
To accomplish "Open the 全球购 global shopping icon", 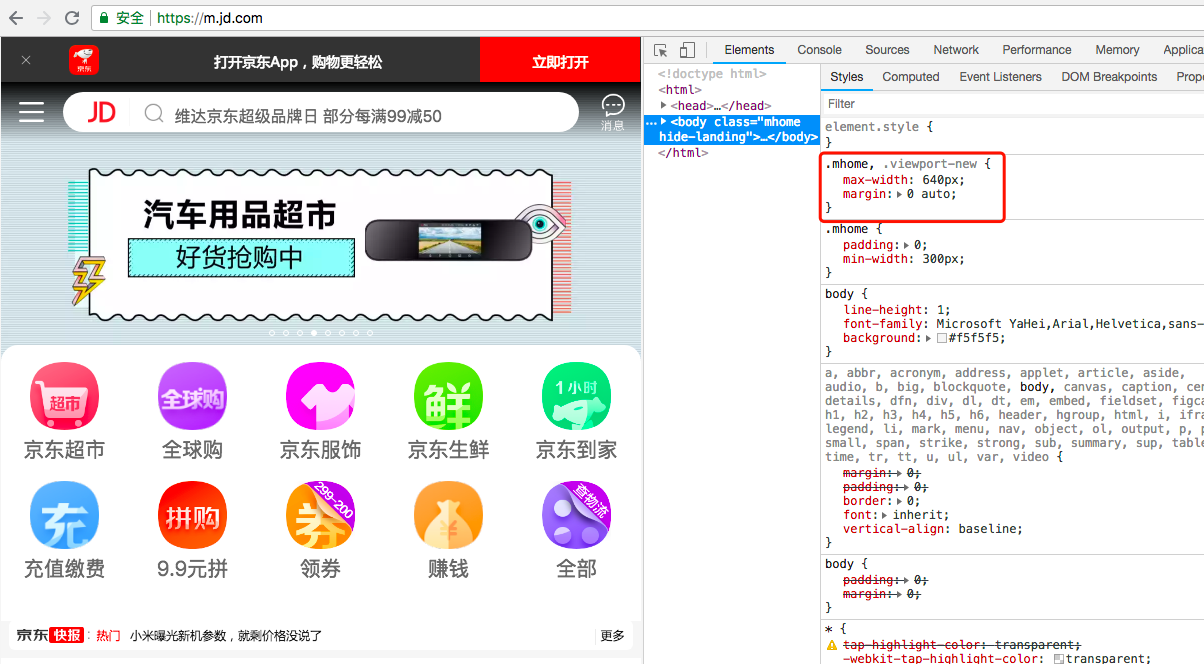I will pos(192,397).
